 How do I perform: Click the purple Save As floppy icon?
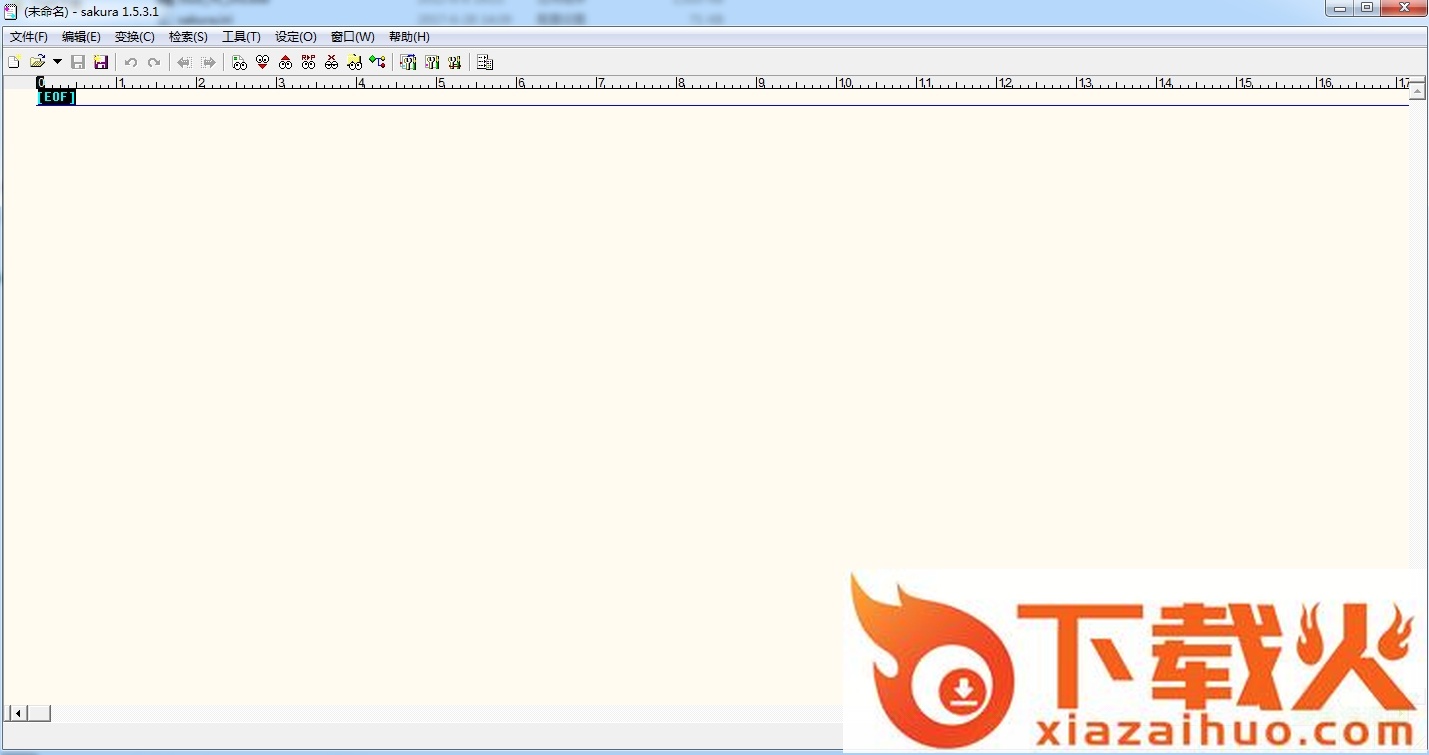pos(101,62)
